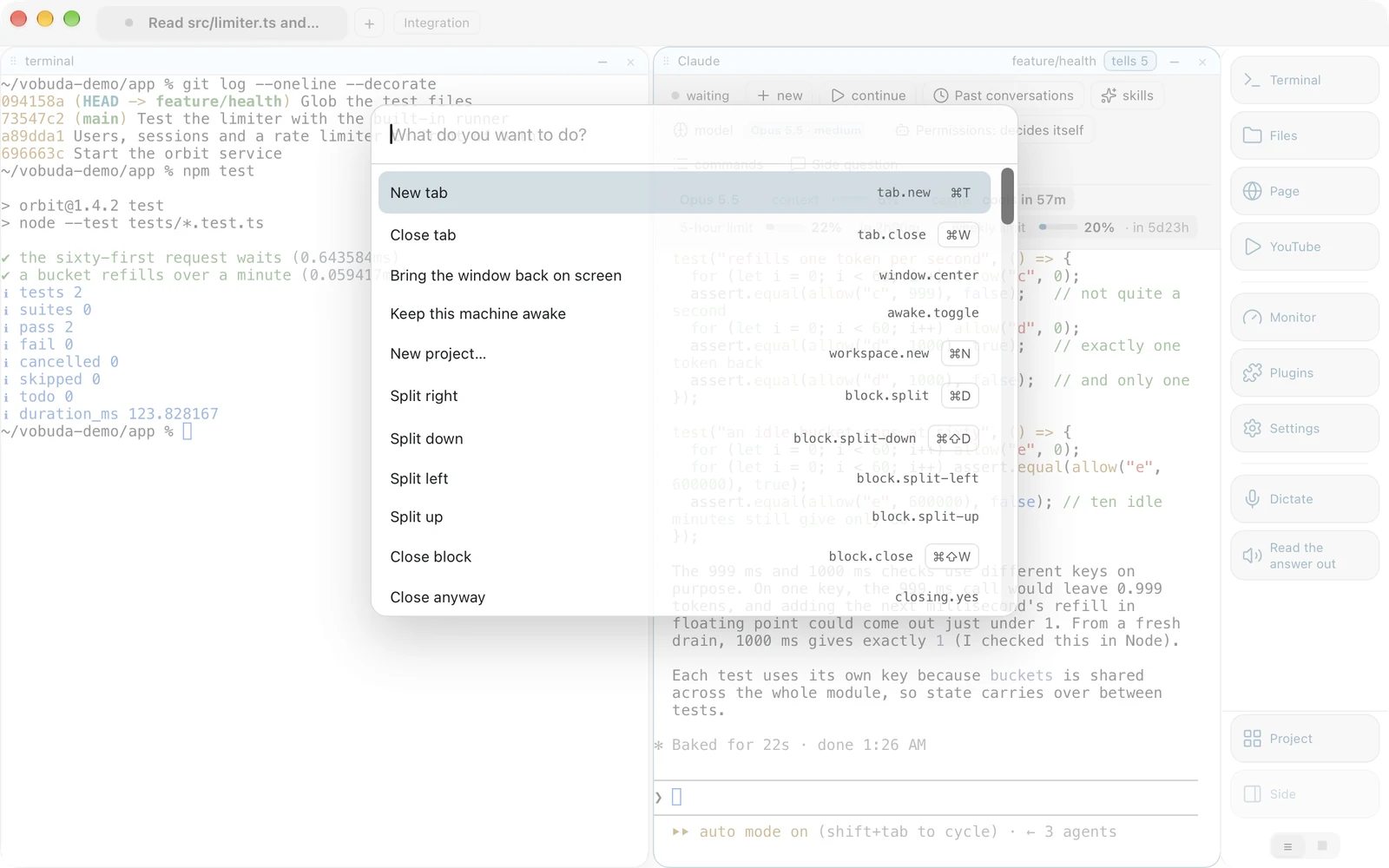This screenshot has height=868, width=1389.
Task: Click the 20% usage progress bar
Action: (1057, 227)
